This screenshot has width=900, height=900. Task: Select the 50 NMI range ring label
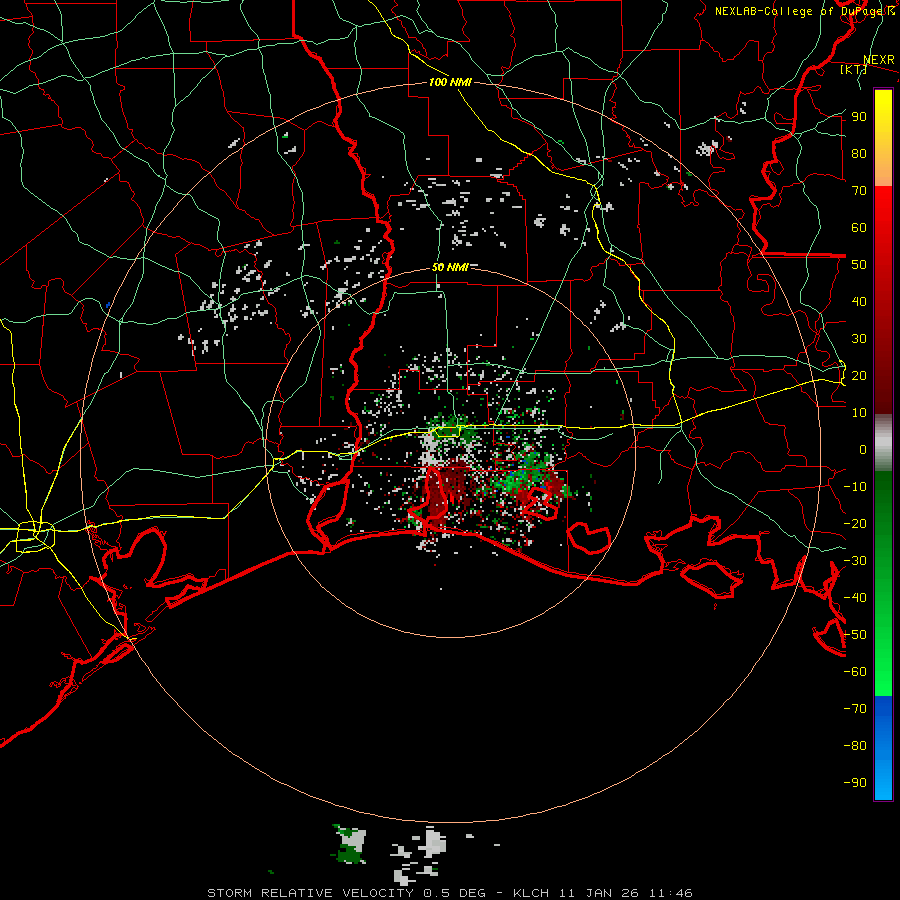point(450,267)
